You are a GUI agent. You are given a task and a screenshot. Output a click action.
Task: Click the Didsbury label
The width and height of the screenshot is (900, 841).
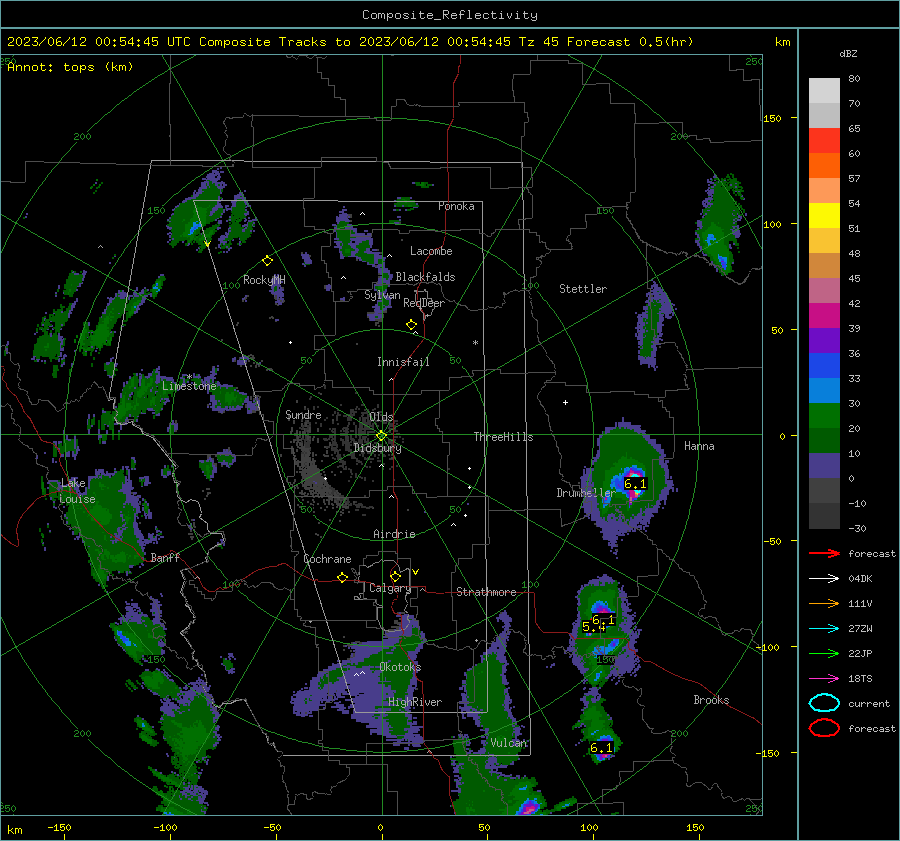pyautogui.click(x=377, y=448)
